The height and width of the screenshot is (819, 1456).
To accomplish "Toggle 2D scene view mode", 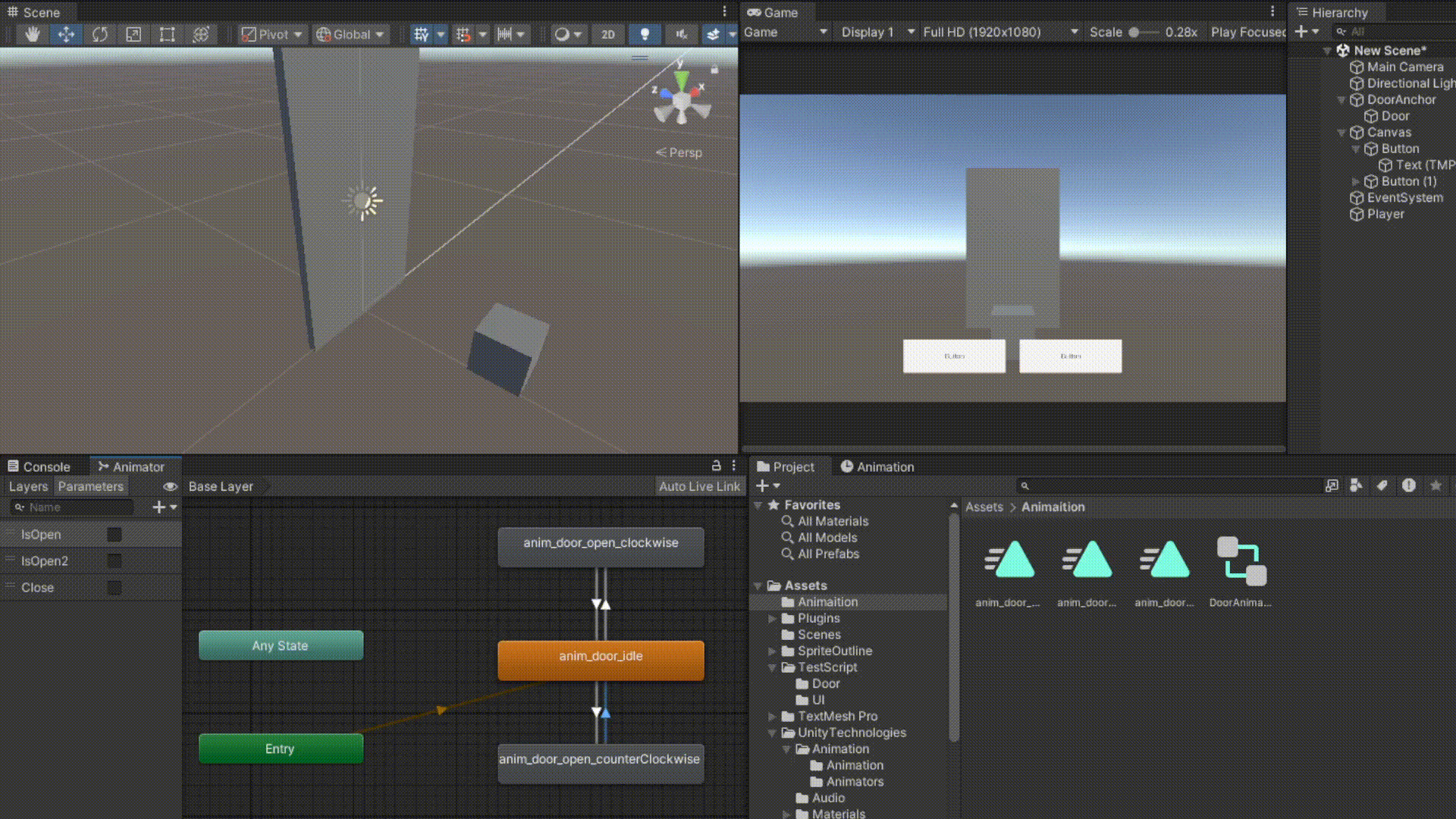I will [x=607, y=34].
